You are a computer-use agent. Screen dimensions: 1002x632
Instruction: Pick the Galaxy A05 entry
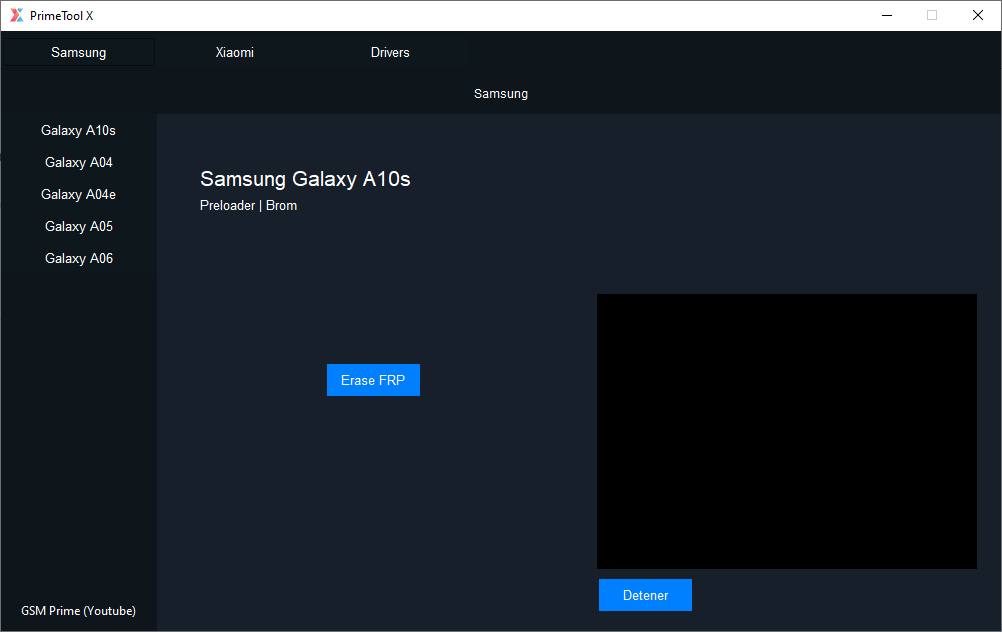click(79, 226)
